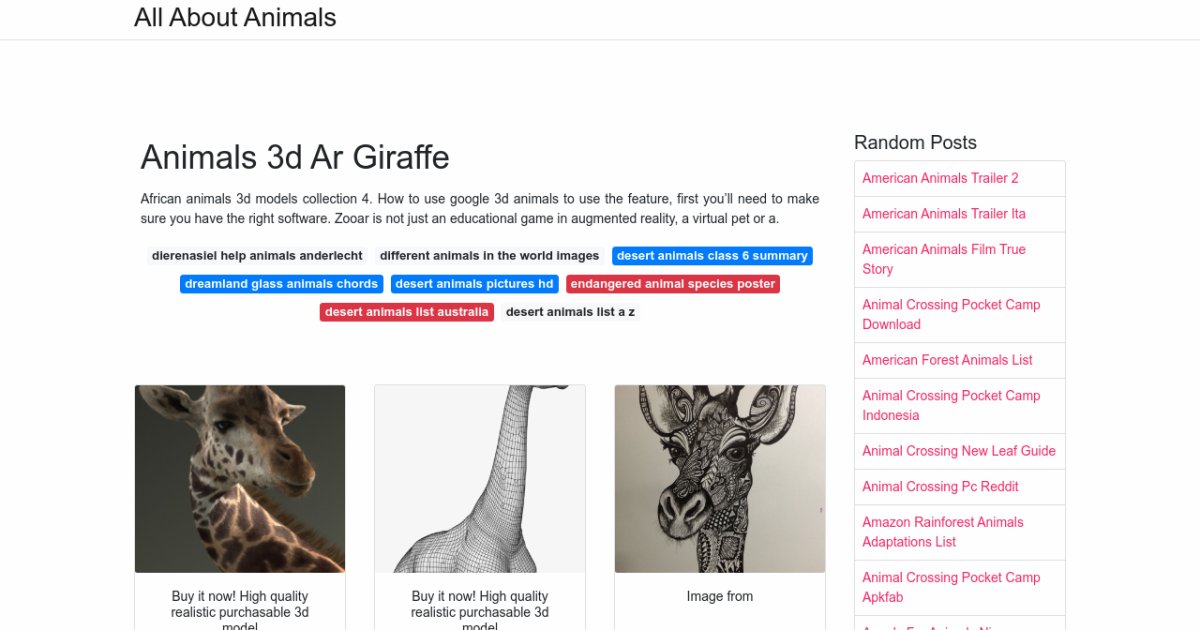Visit 'Amazon Rainforest Animals Adaptations List' link

pyautogui.click(x=943, y=532)
